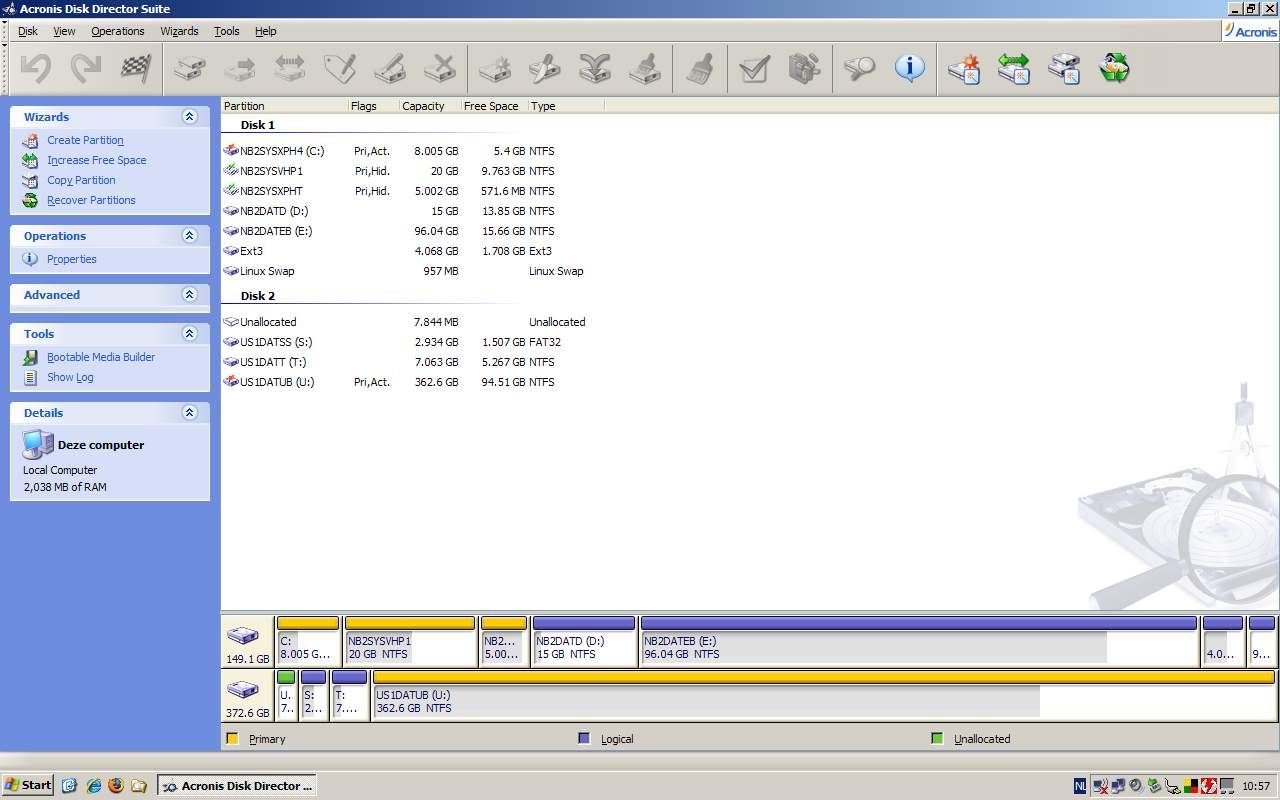Viewport: 1280px width, 800px height.
Task: Collapse the Tools panel
Action: (190, 333)
